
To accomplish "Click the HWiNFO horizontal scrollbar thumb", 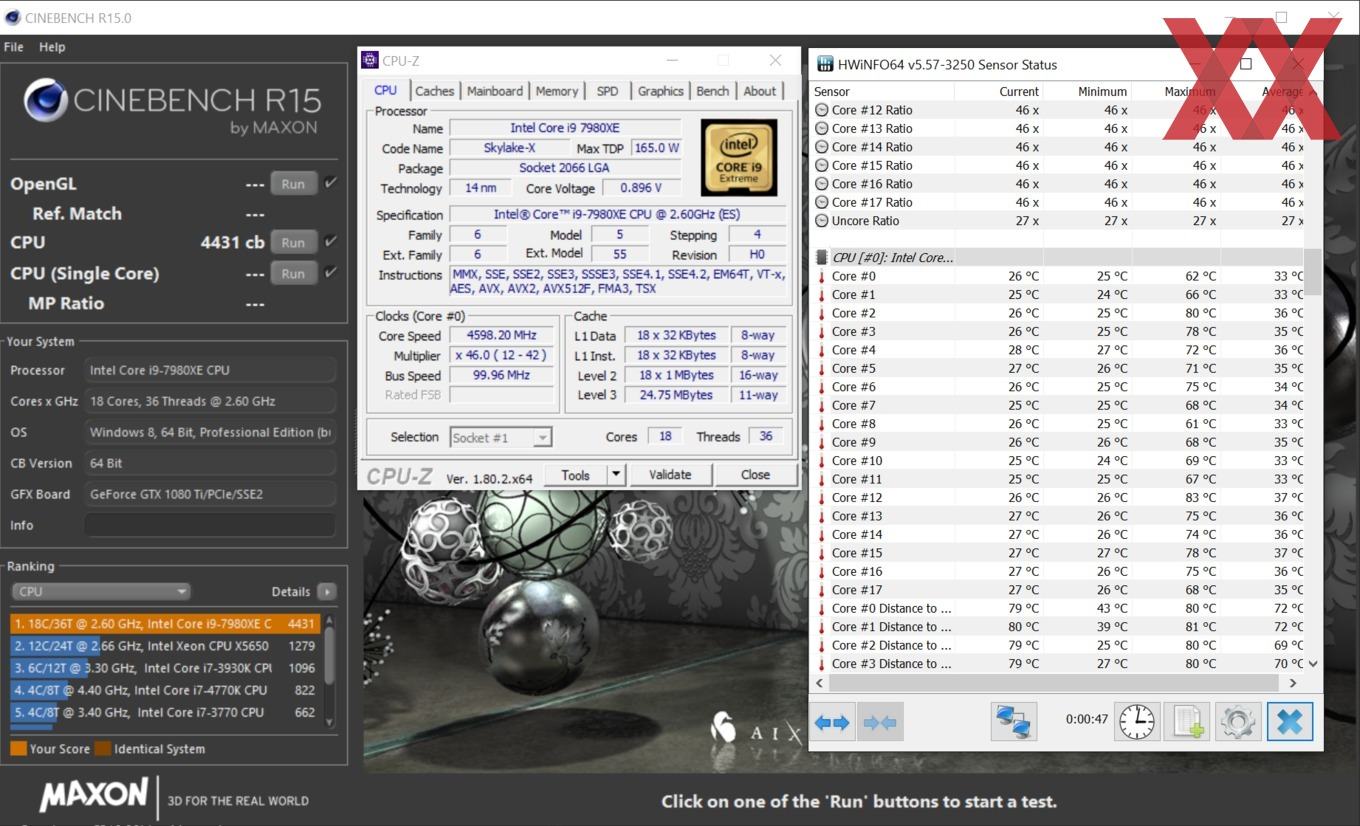I will coord(1055,682).
